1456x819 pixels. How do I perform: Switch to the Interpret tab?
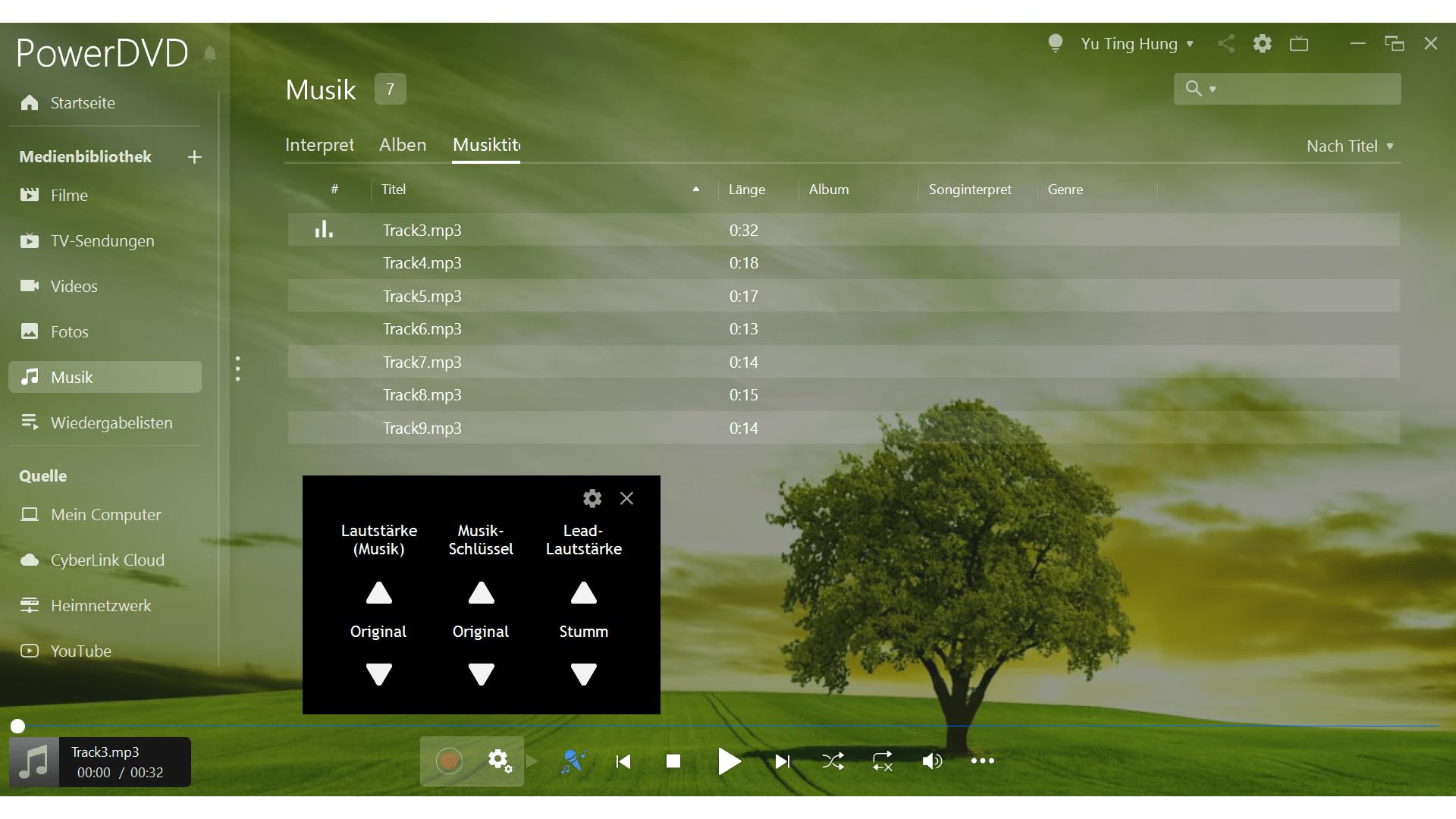319,144
